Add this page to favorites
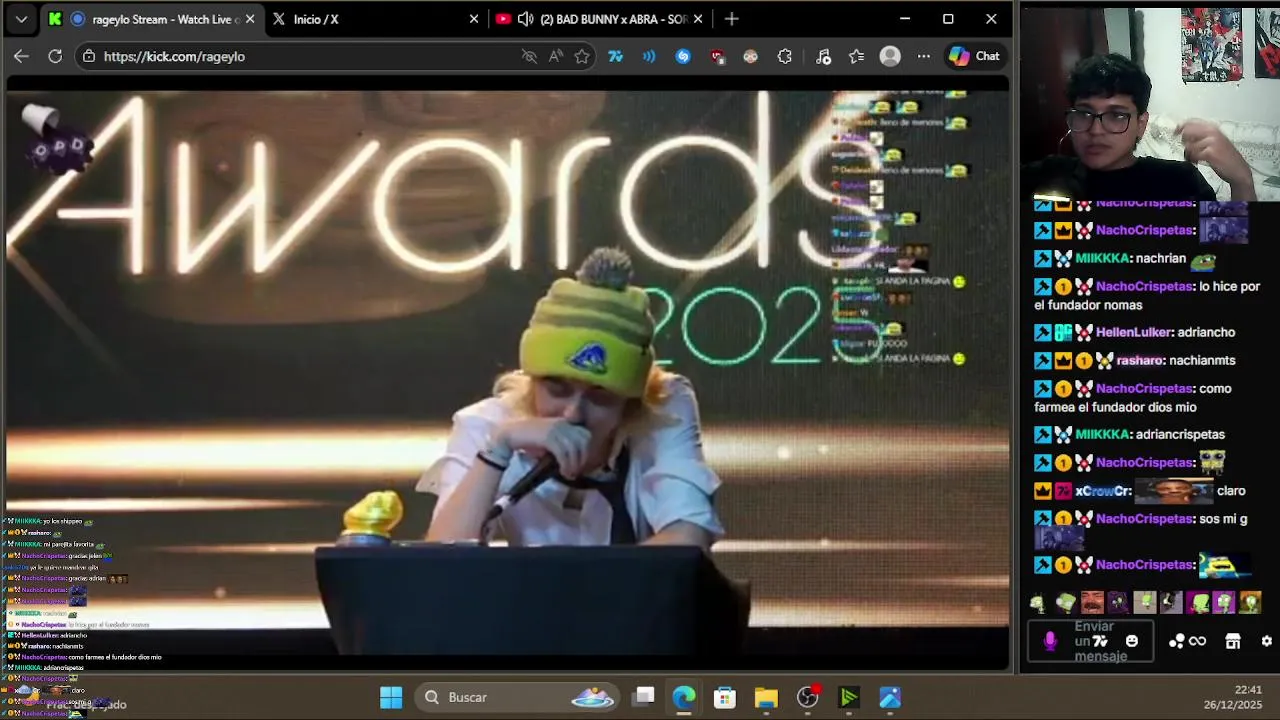1280x720 pixels. click(x=582, y=56)
